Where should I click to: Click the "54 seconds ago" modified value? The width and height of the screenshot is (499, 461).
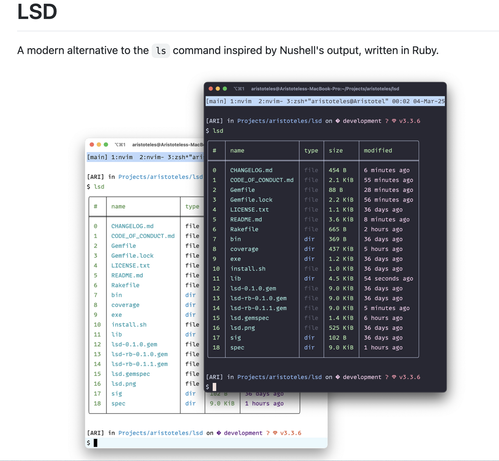click(388, 279)
